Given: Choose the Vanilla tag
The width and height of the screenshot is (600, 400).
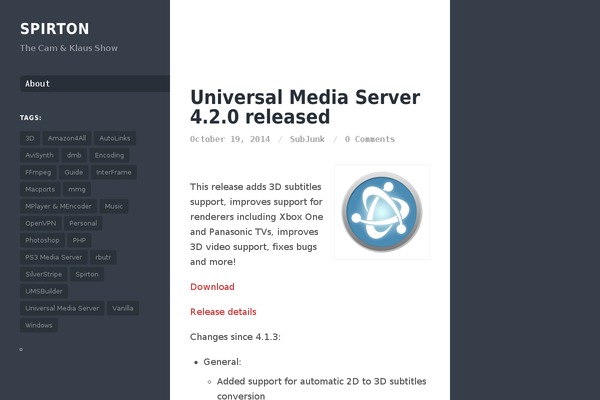Looking at the screenshot, I should click(122, 308).
